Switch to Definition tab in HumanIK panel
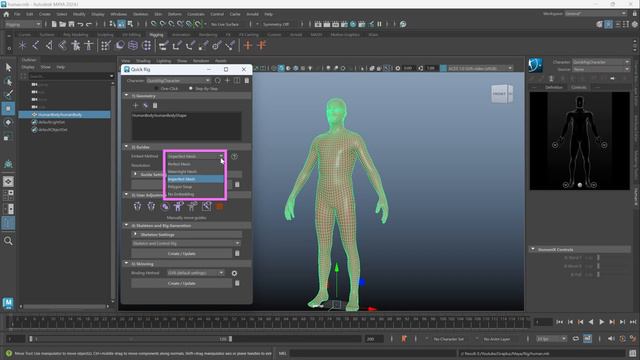Image resolution: width=640 pixels, height=360 pixels. [x=554, y=87]
